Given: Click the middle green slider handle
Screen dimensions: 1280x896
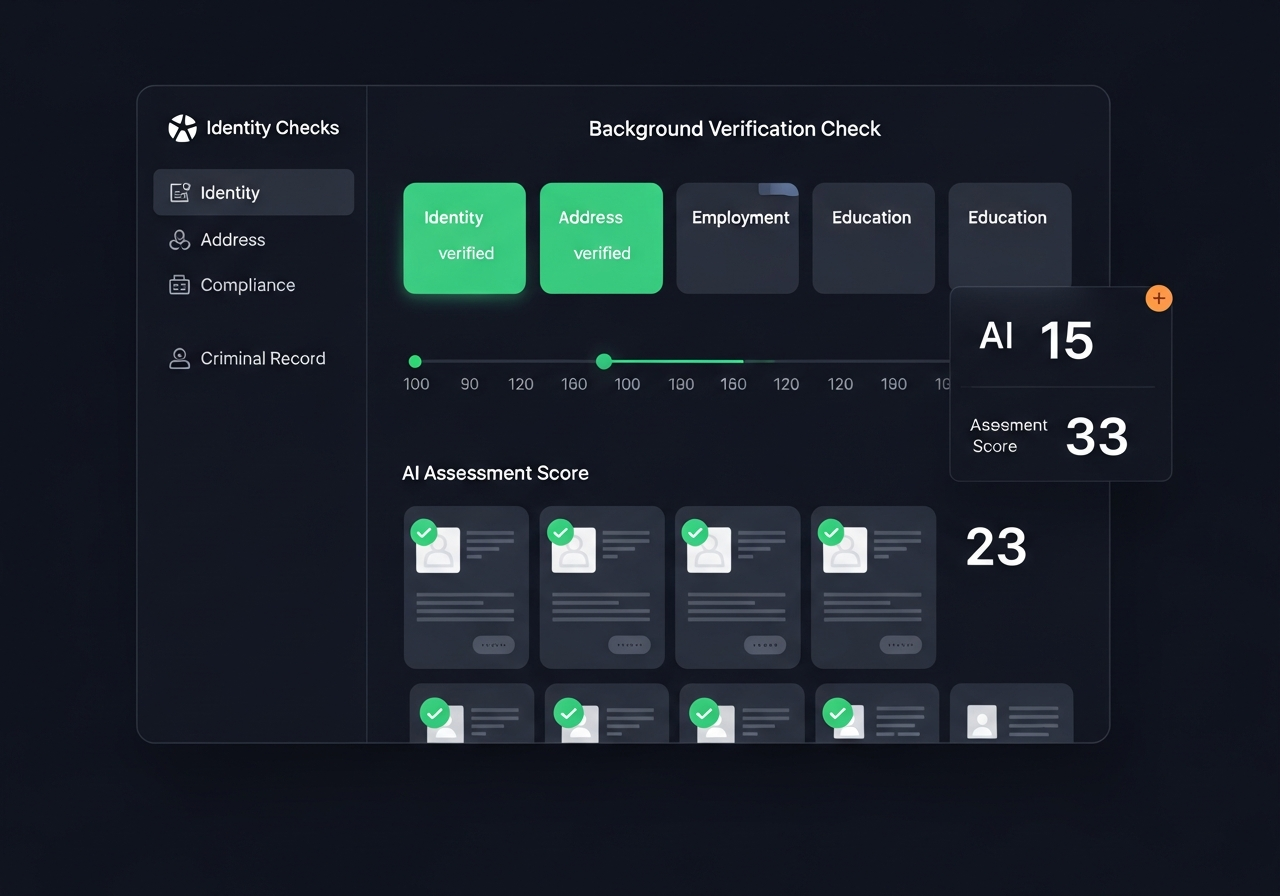Looking at the screenshot, I should click(604, 361).
